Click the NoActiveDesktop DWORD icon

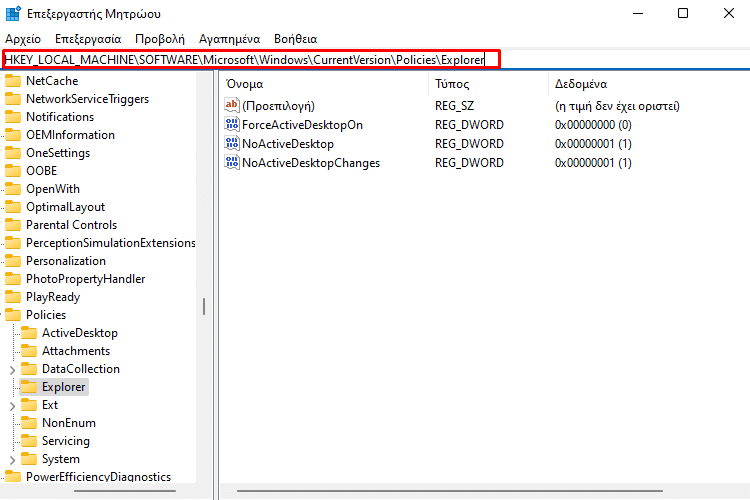232,144
